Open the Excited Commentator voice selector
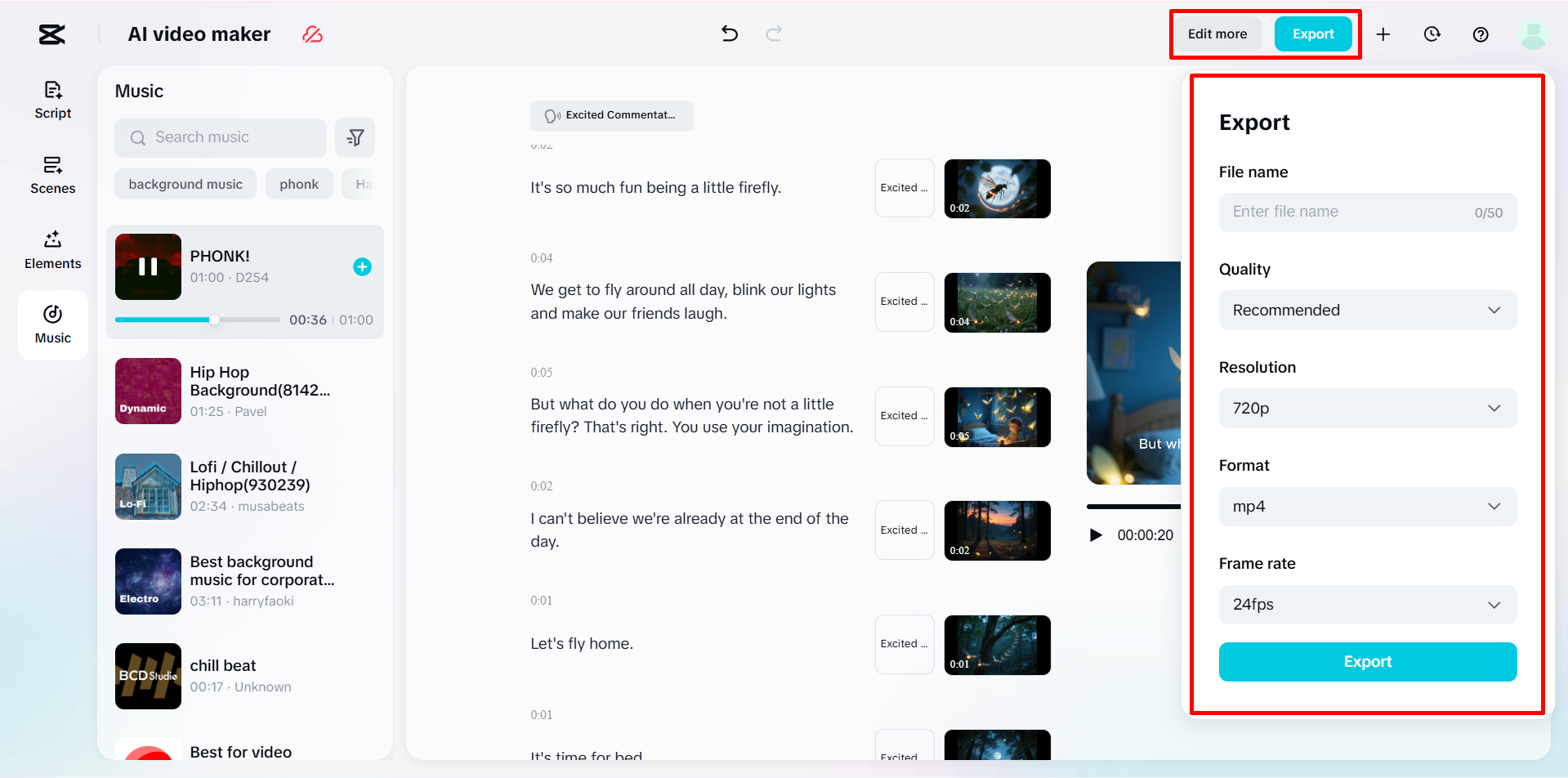The image size is (1568, 778). click(611, 115)
